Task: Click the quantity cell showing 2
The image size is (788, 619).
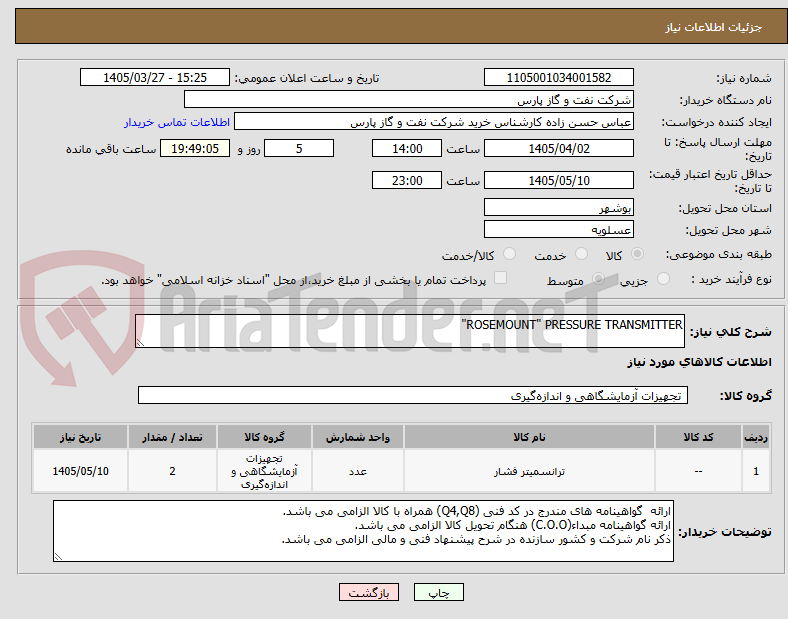Action: tap(172, 471)
